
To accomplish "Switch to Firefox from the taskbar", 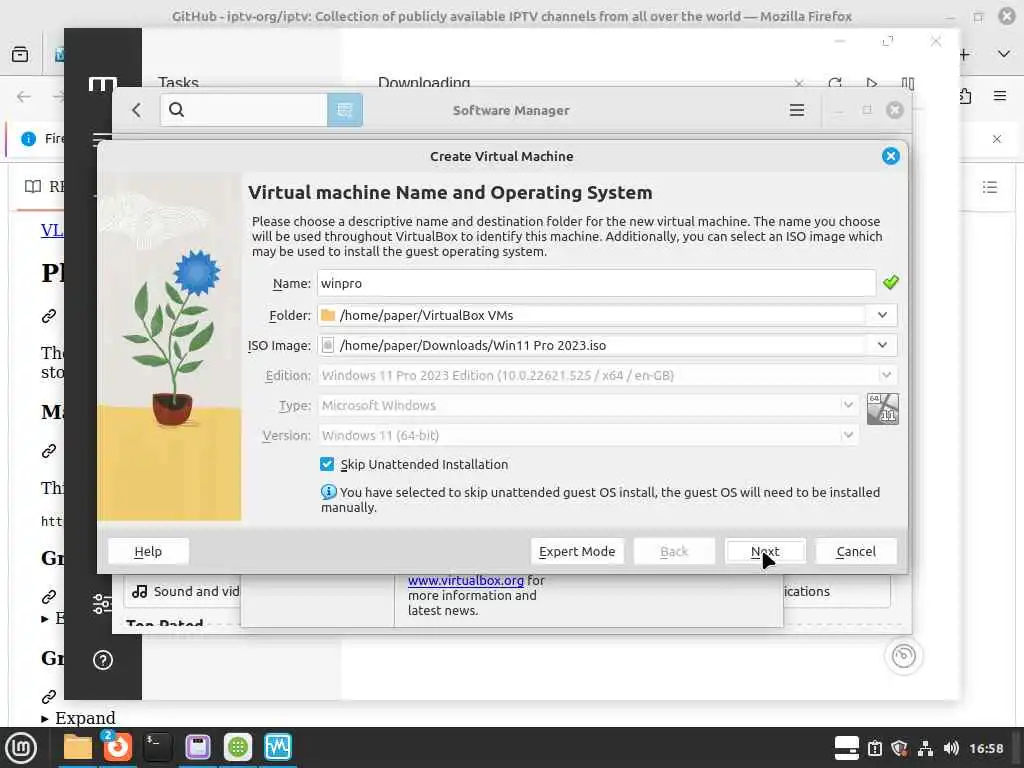I will (x=118, y=746).
